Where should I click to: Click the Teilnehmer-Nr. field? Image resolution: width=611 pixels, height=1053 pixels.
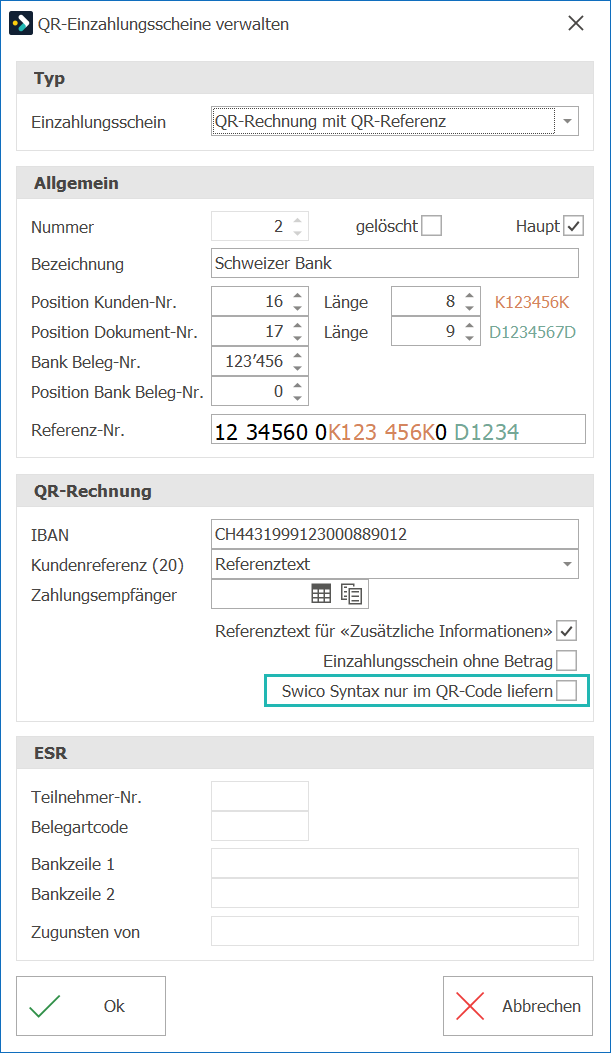click(260, 796)
